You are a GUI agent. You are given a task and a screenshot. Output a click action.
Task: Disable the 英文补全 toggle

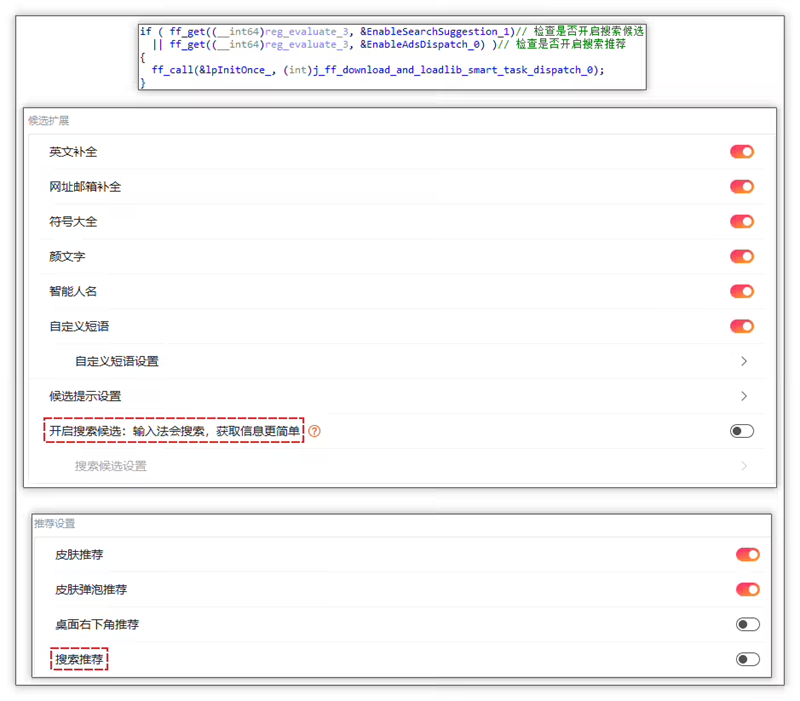click(741, 152)
